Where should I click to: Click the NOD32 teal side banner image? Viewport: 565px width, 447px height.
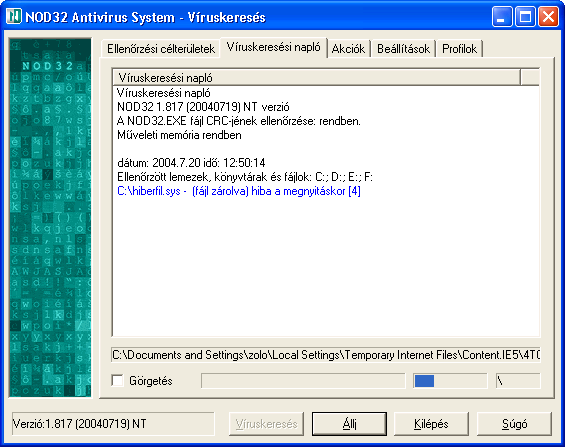[x=50, y=218]
